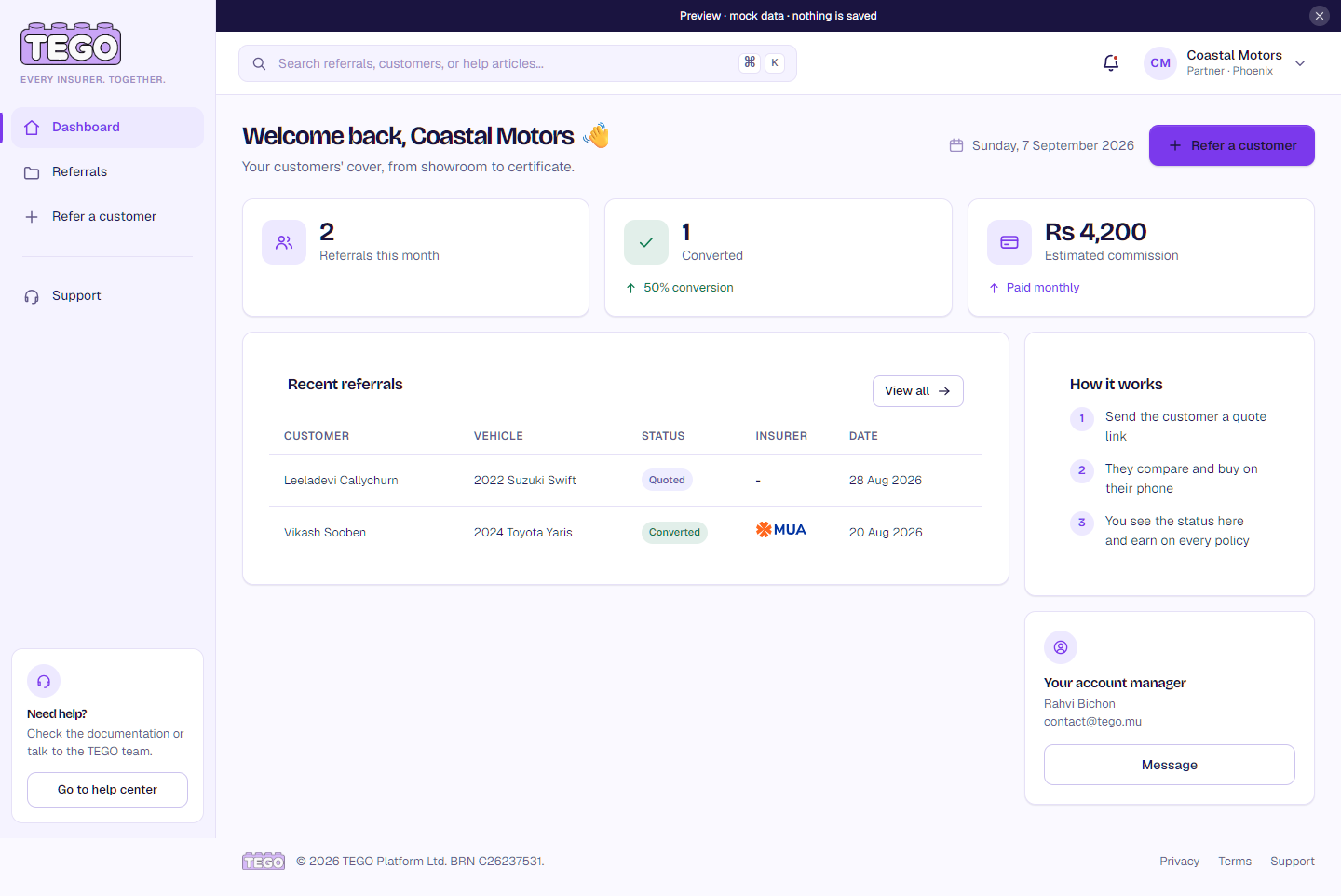Click the headset icon in Need help card
The image size is (1341, 896).
pyautogui.click(x=44, y=681)
